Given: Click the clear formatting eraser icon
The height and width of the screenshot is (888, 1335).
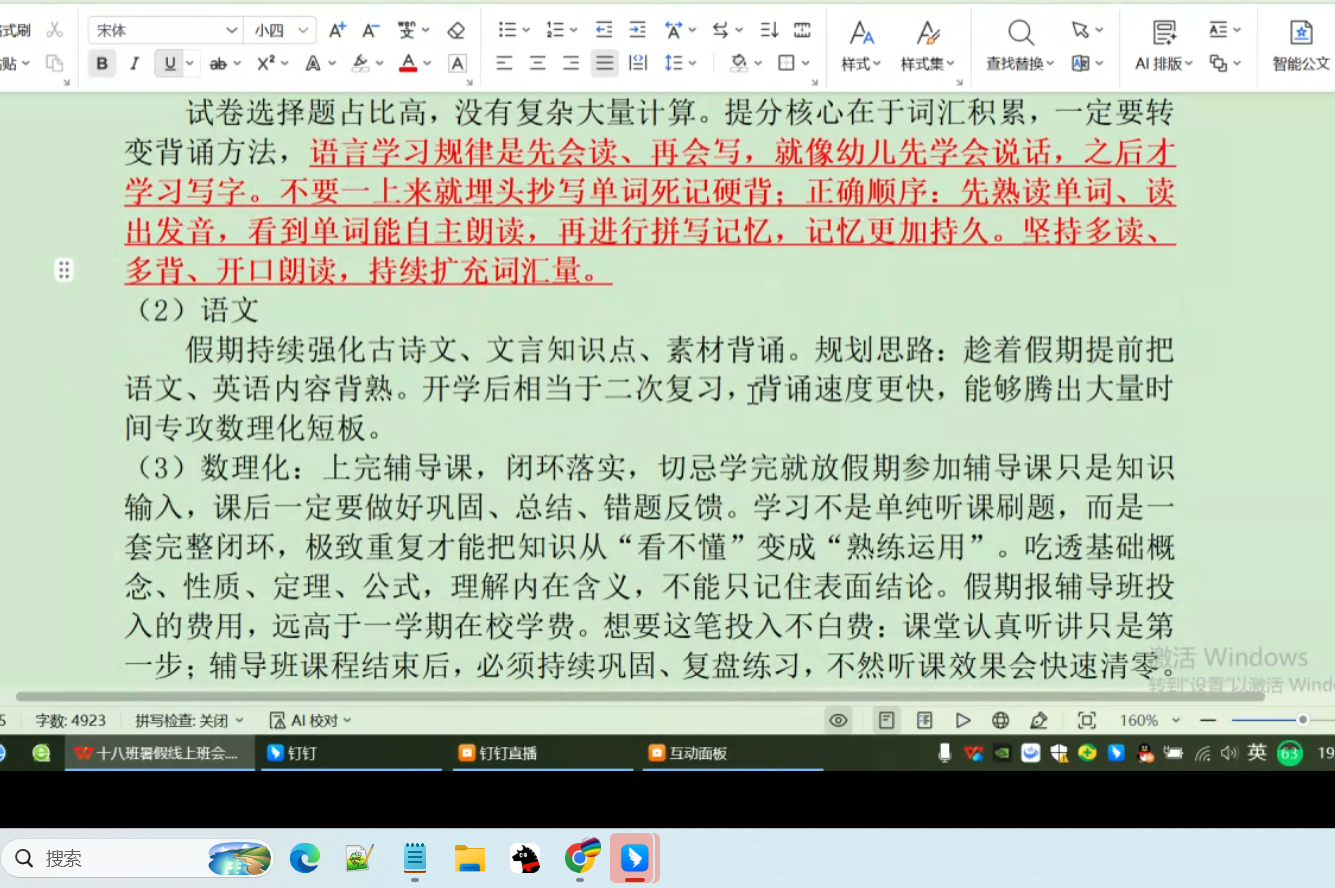Looking at the screenshot, I should pos(457,30).
